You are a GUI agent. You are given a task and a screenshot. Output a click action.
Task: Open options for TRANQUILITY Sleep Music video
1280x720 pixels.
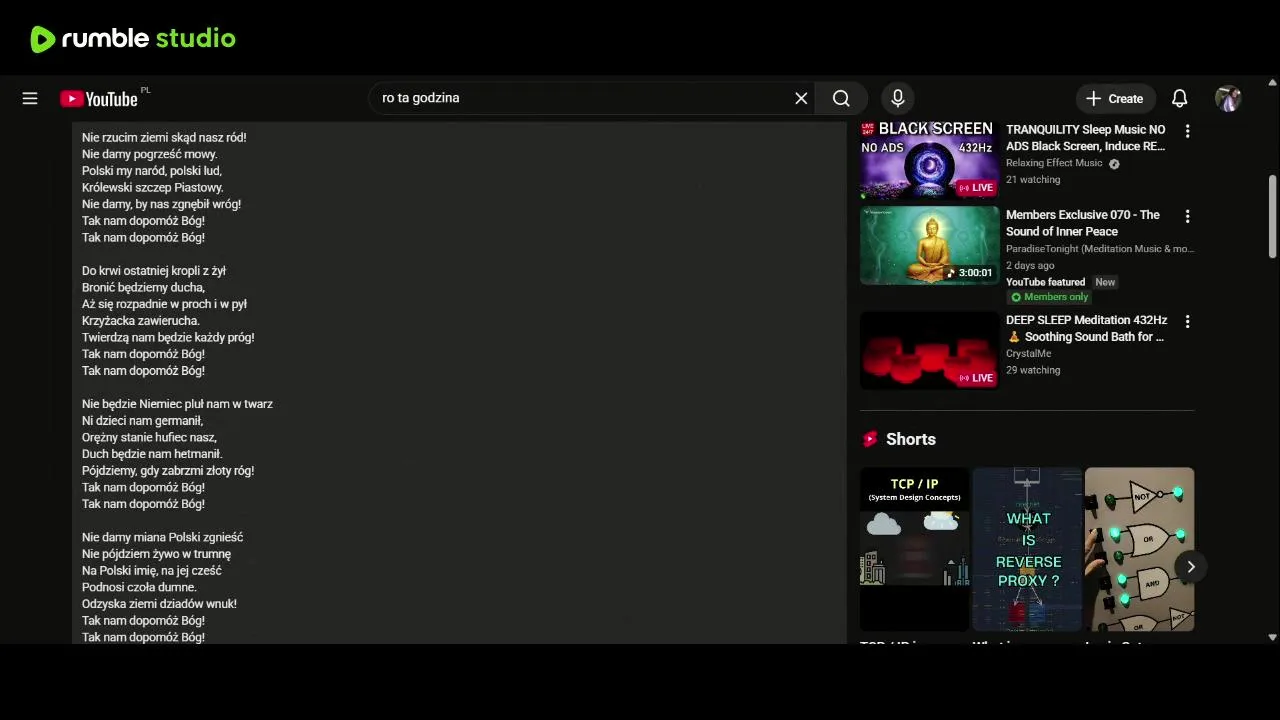click(x=1187, y=131)
